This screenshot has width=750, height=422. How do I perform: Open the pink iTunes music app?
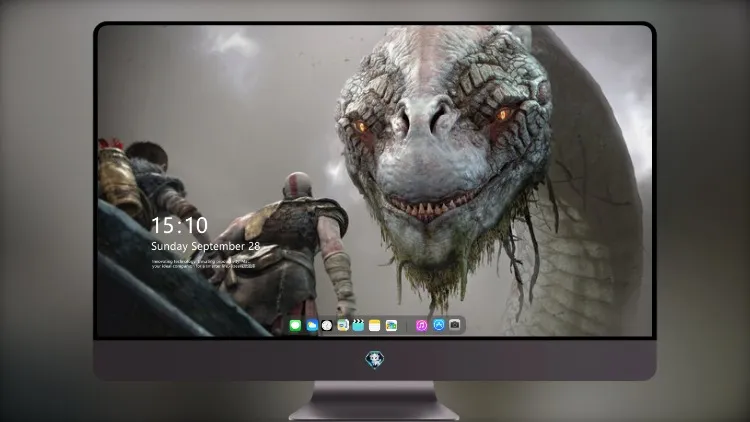(x=421, y=325)
